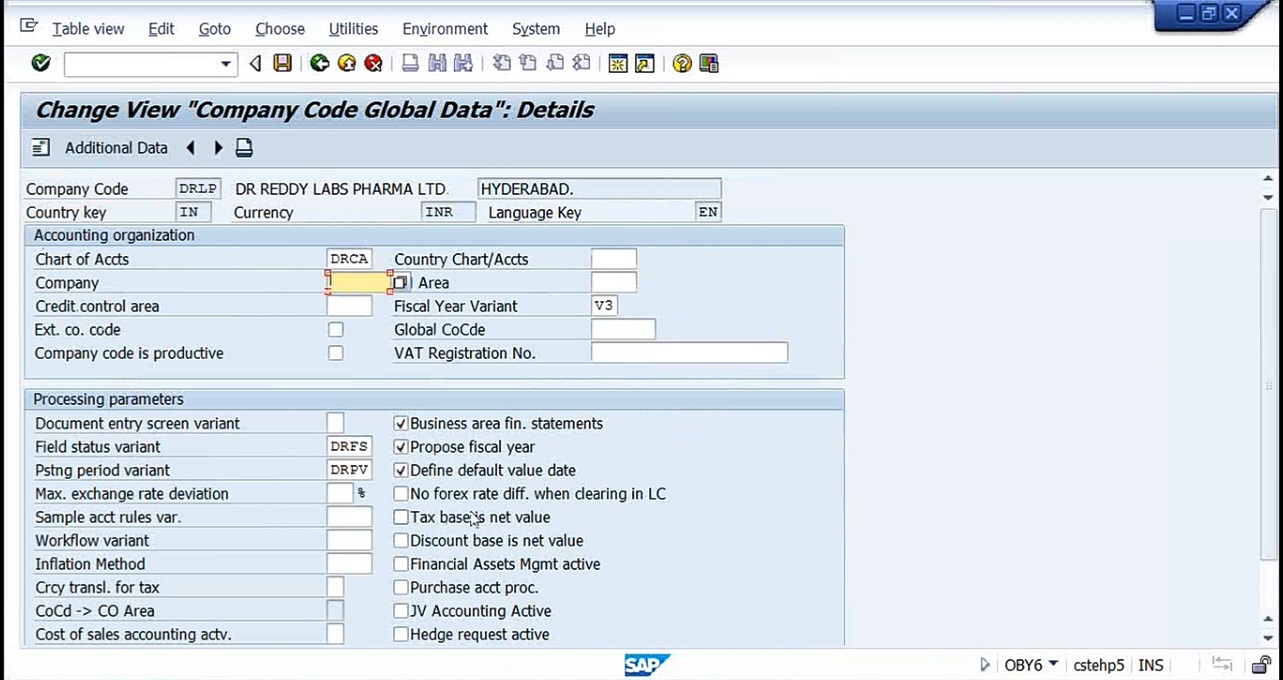Check Financial Assets Mgmt active
The height and width of the screenshot is (680, 1283).
[x=401, y=564]
